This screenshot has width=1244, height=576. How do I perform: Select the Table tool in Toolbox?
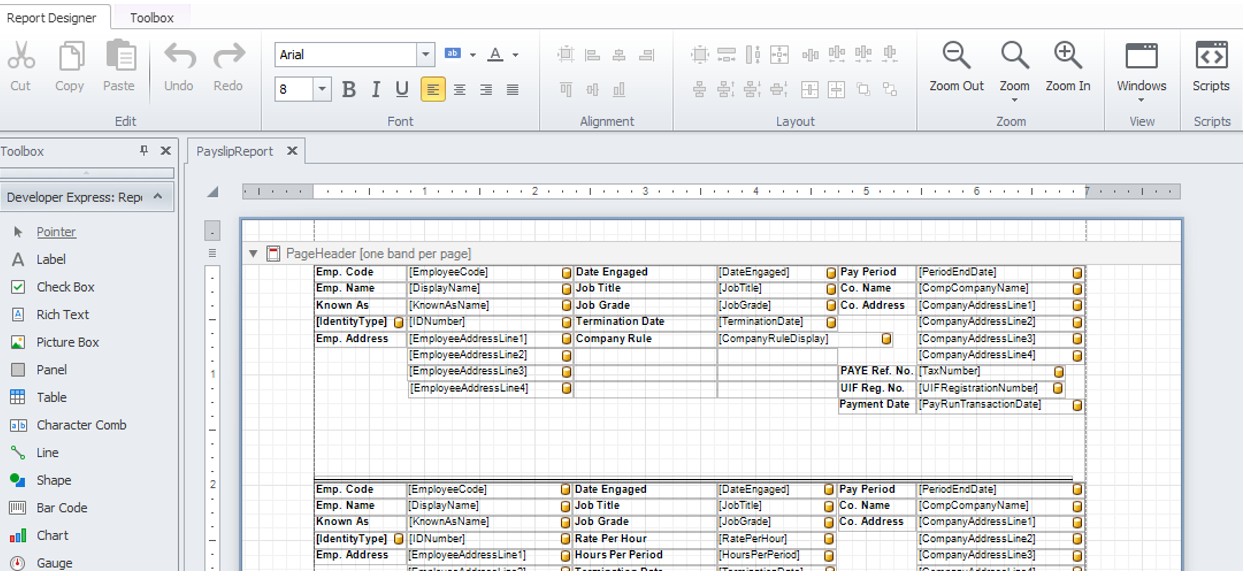pos(51,397)
